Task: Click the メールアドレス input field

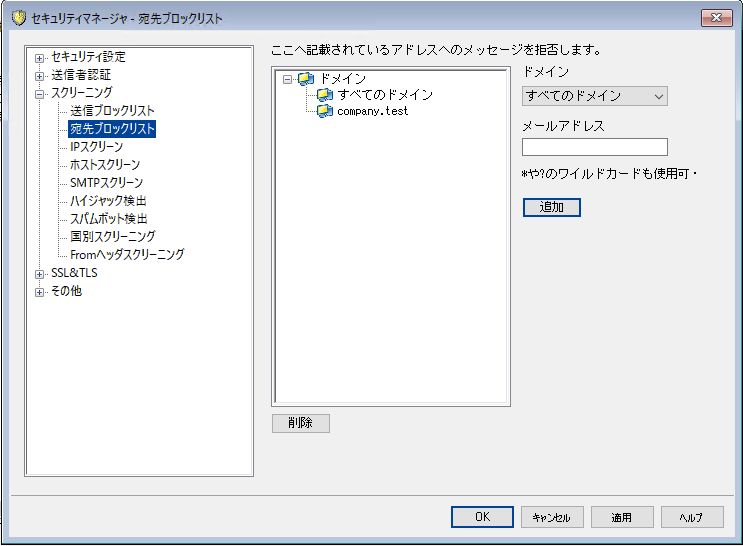Action: pos(594,147)
